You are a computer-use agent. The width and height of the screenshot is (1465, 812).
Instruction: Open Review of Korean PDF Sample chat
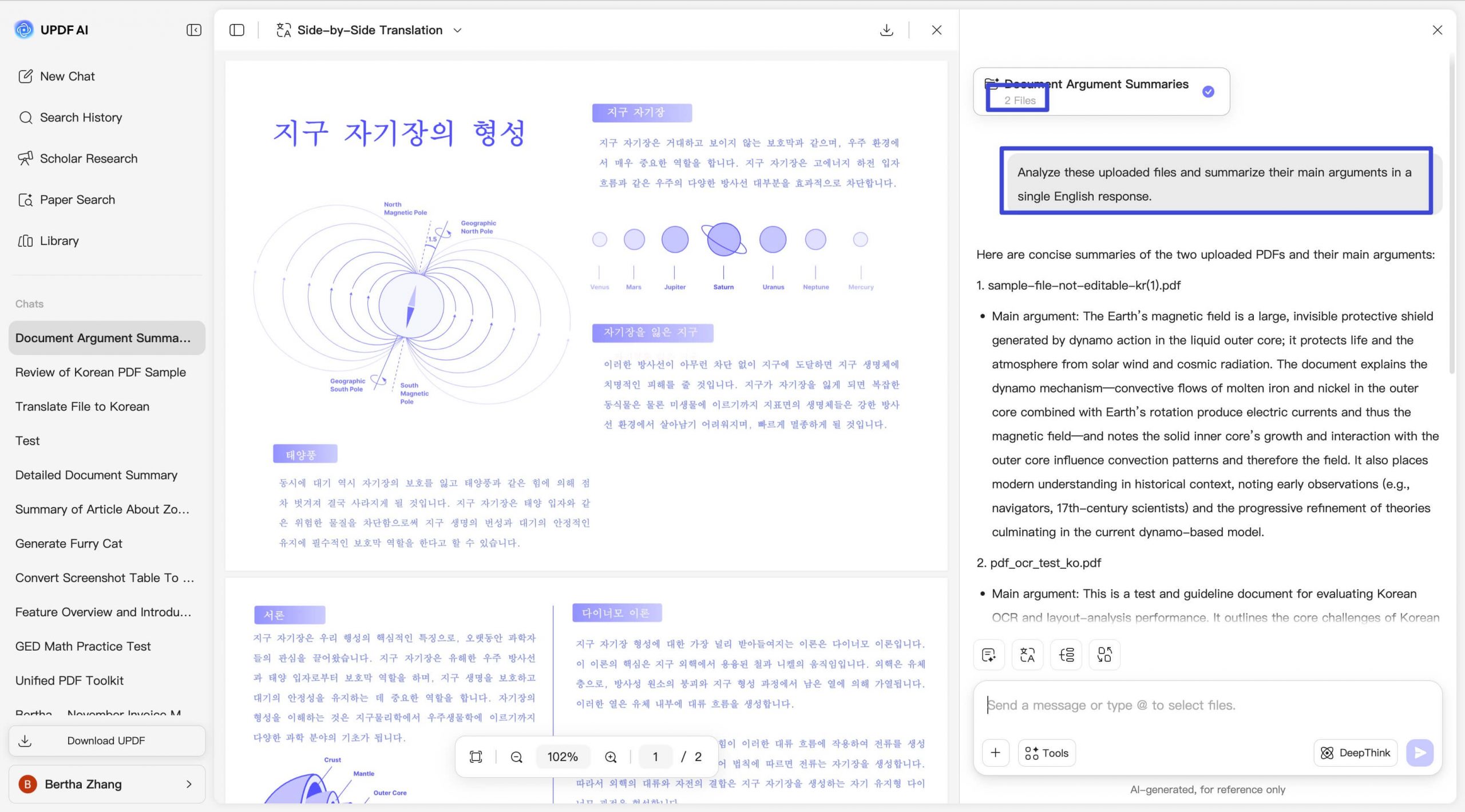click(x=107, y=372)
